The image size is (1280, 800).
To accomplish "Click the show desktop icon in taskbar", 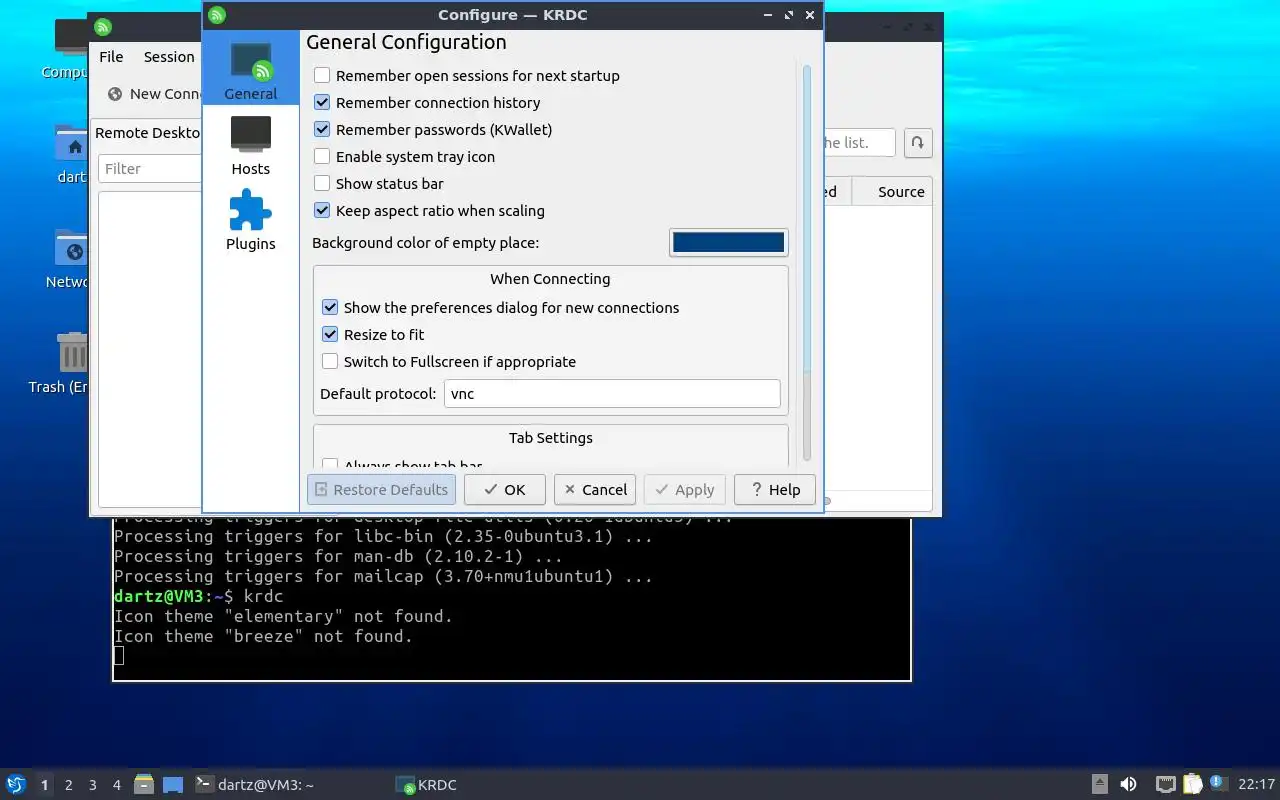I will pos(173,784).
